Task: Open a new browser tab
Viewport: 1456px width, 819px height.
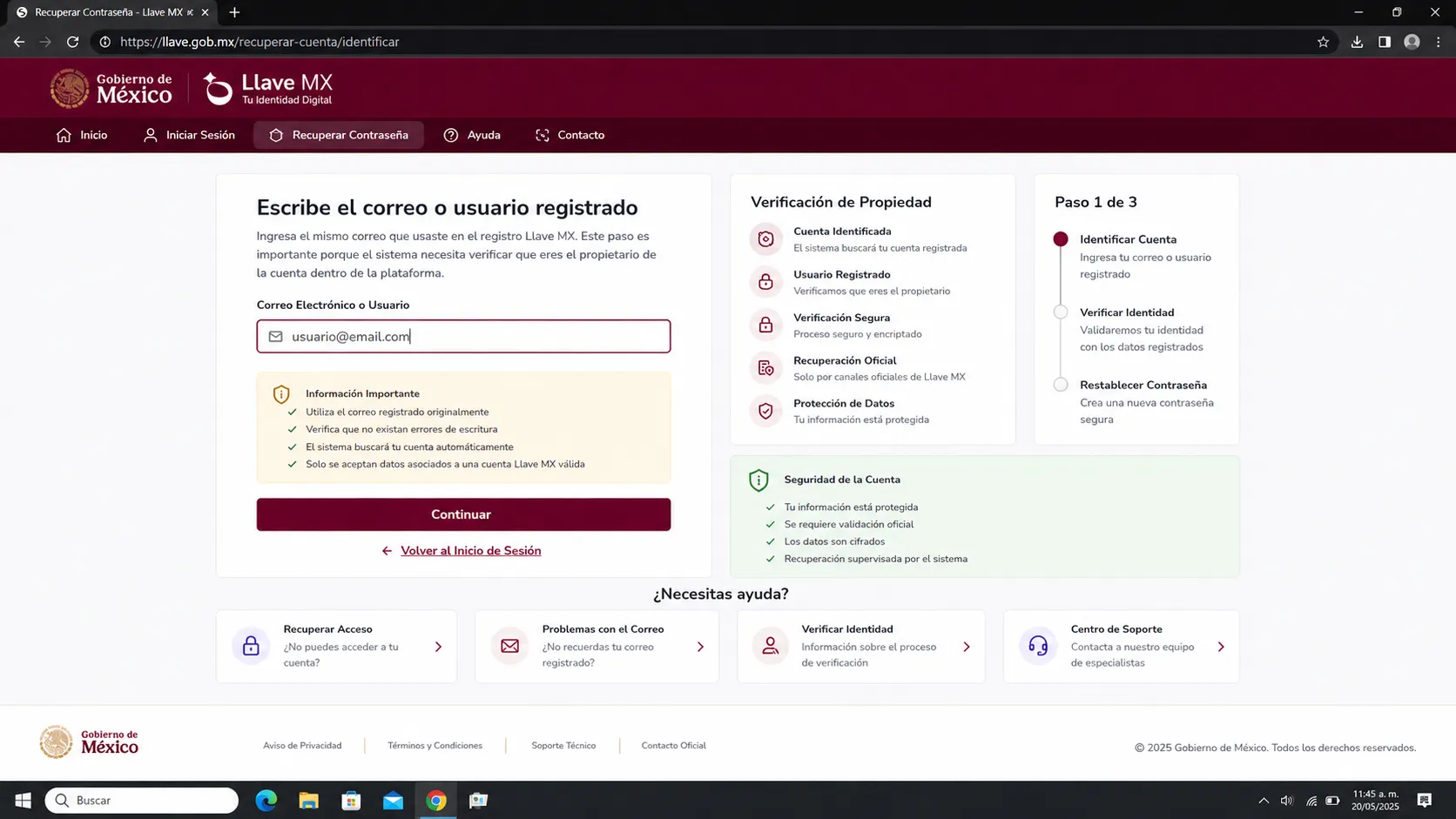Action: [234, 12]
